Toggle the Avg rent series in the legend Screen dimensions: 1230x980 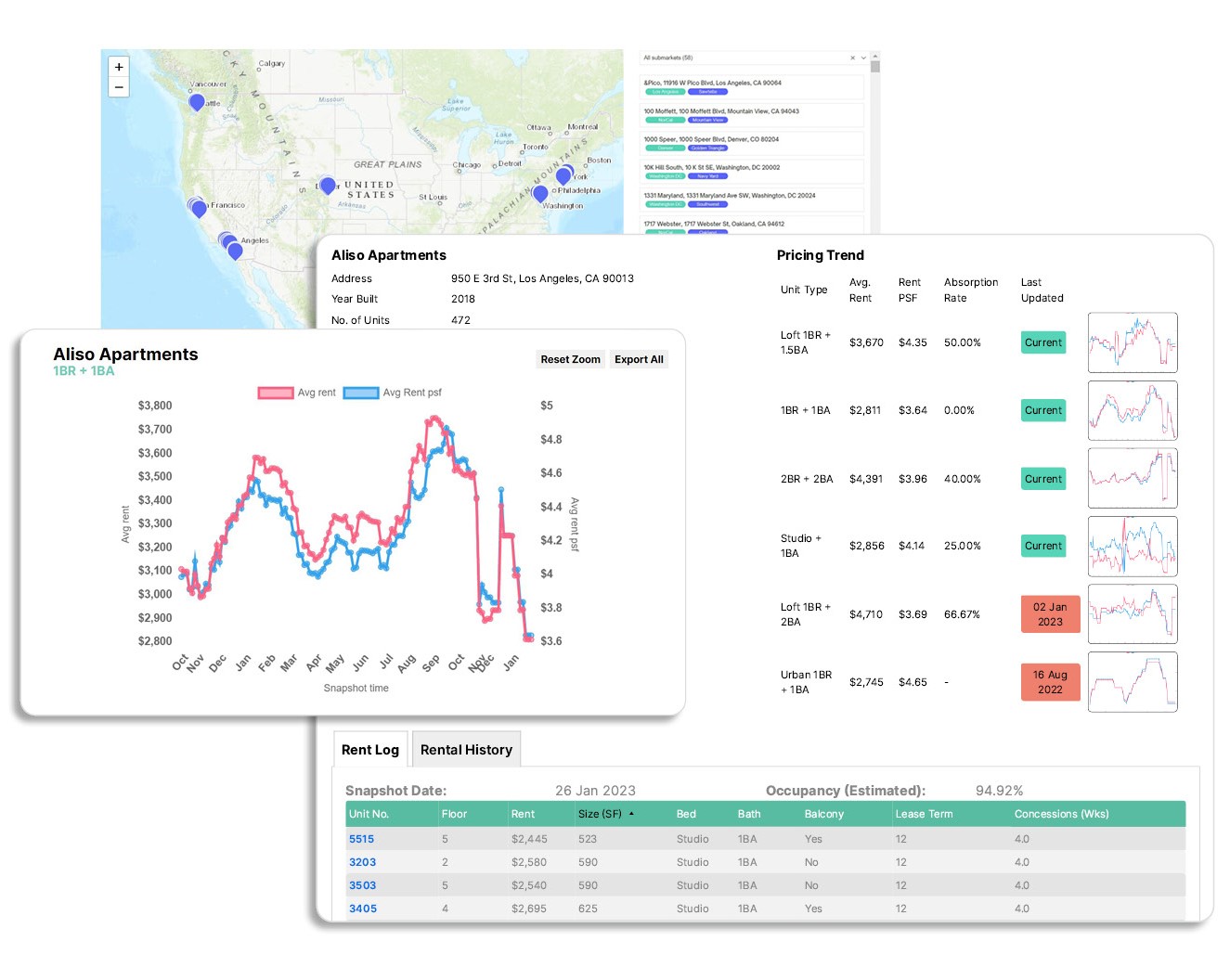point(317,393)
